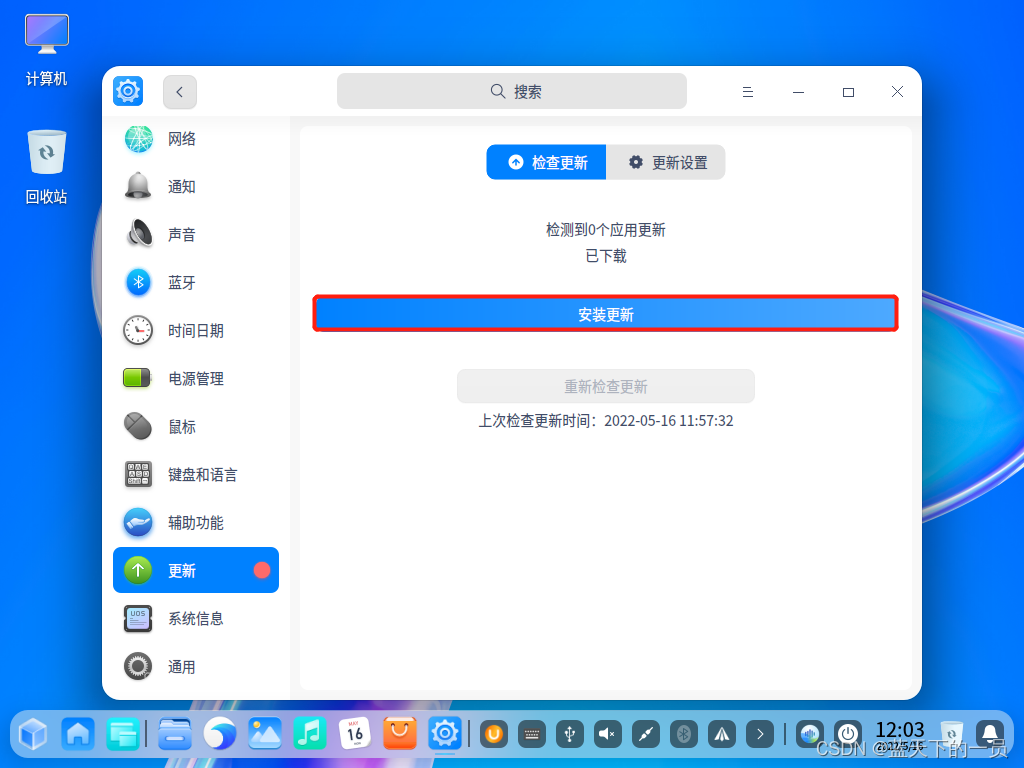This screenshot has width=1024, height=768.
Task: Show desktop with the home dock icon
Action: pyautogui.click(x=78, y=734)
